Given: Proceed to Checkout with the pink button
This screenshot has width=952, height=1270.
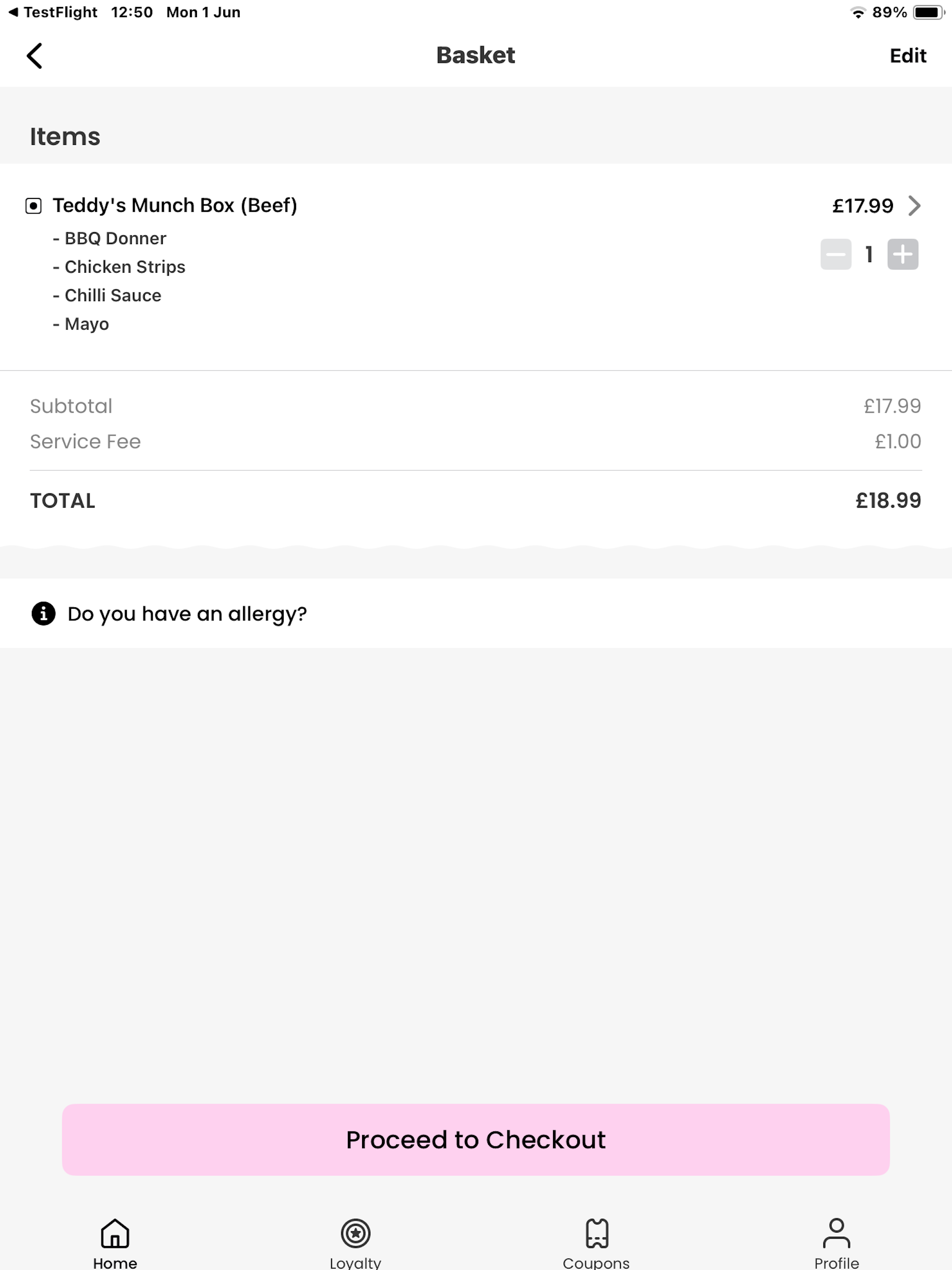Looking at the screenshot, I should 476,1139.
